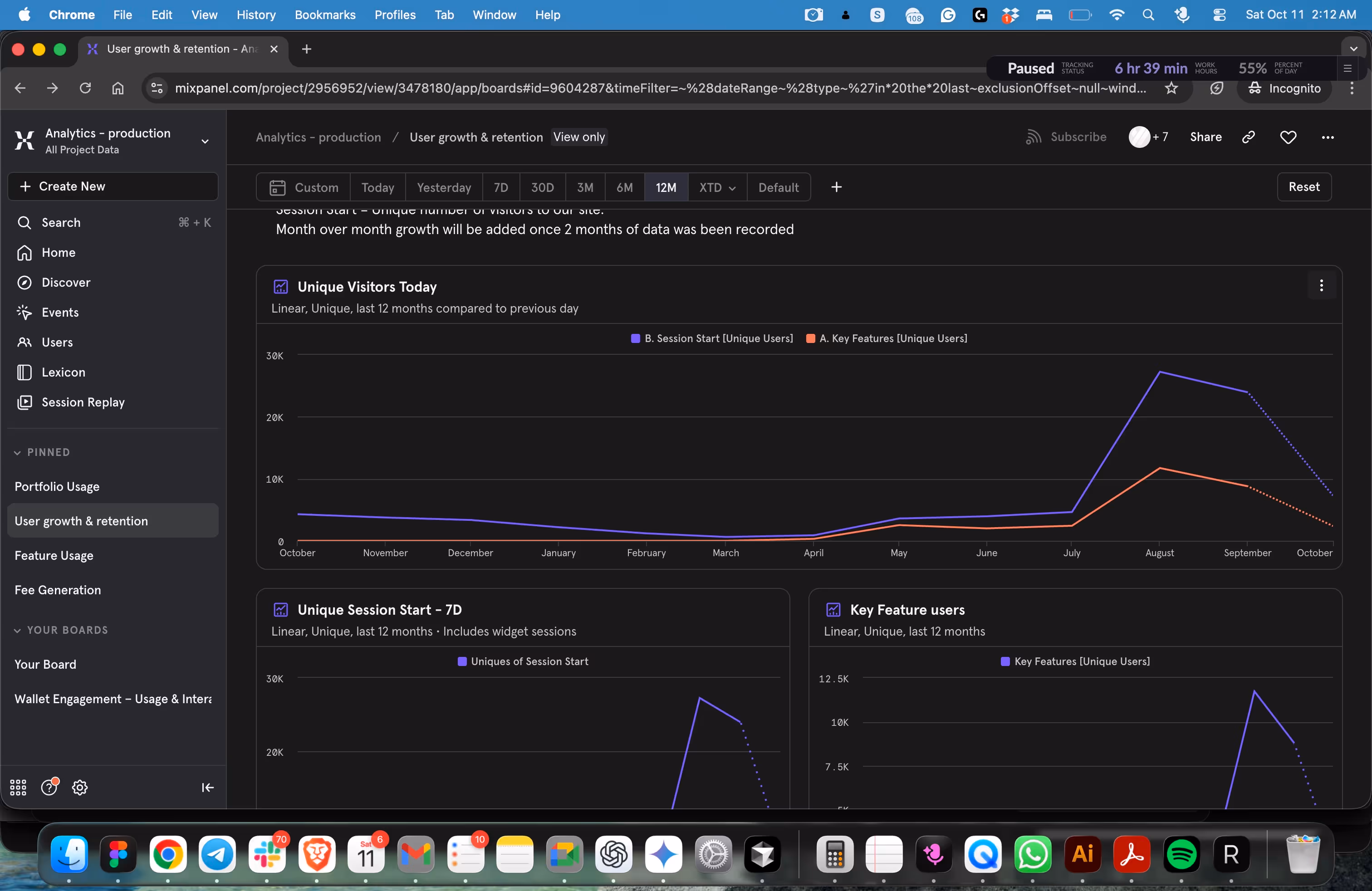The image size is (1372, 891).
Task: Click the copy board link icon
Action: (x=1248, y=137)
